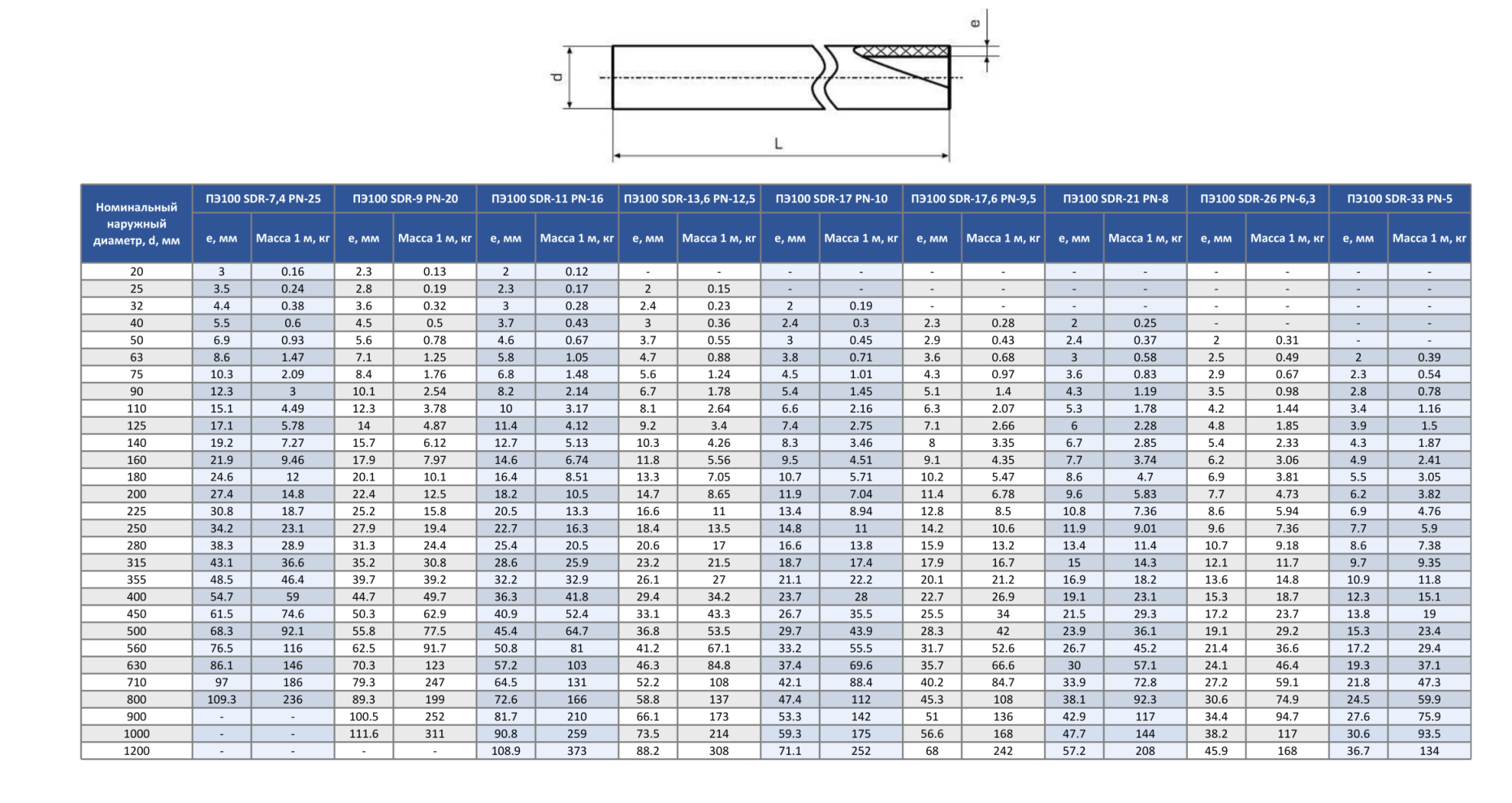
Task: Click the diameter row label '355'
Action: coord(136,579)
